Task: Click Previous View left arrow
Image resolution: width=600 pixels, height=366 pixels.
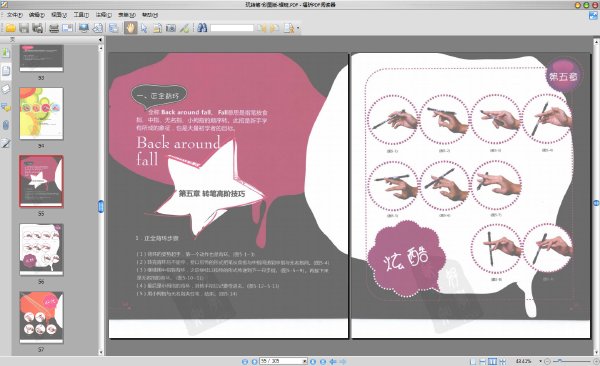Action: (x=333, y=361)
